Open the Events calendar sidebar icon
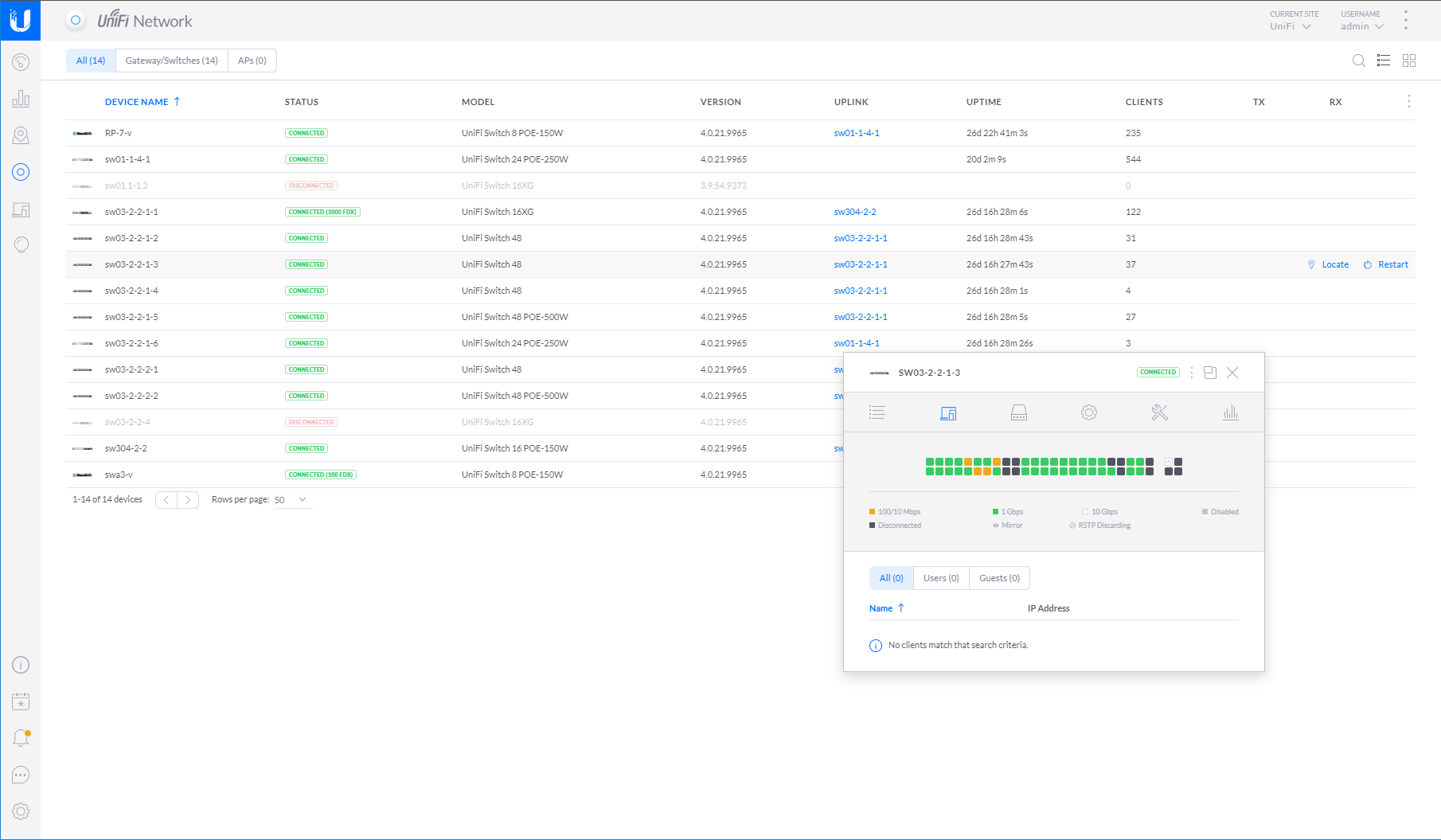Screen dimensions: 1441x840 coord(21,701)
